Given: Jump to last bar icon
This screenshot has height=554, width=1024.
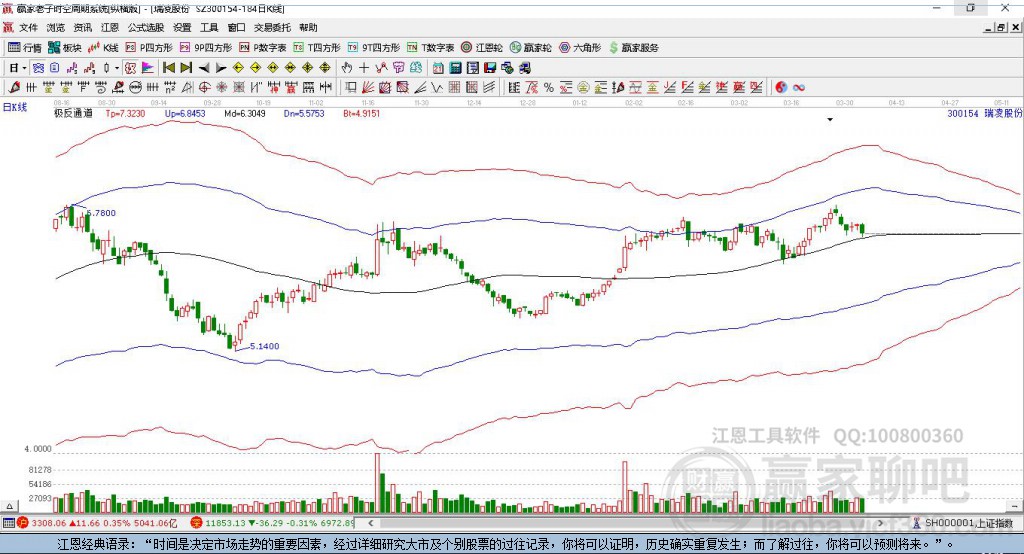Looking at the screenshot, I should pyautogui.click(x=186, y=68).
